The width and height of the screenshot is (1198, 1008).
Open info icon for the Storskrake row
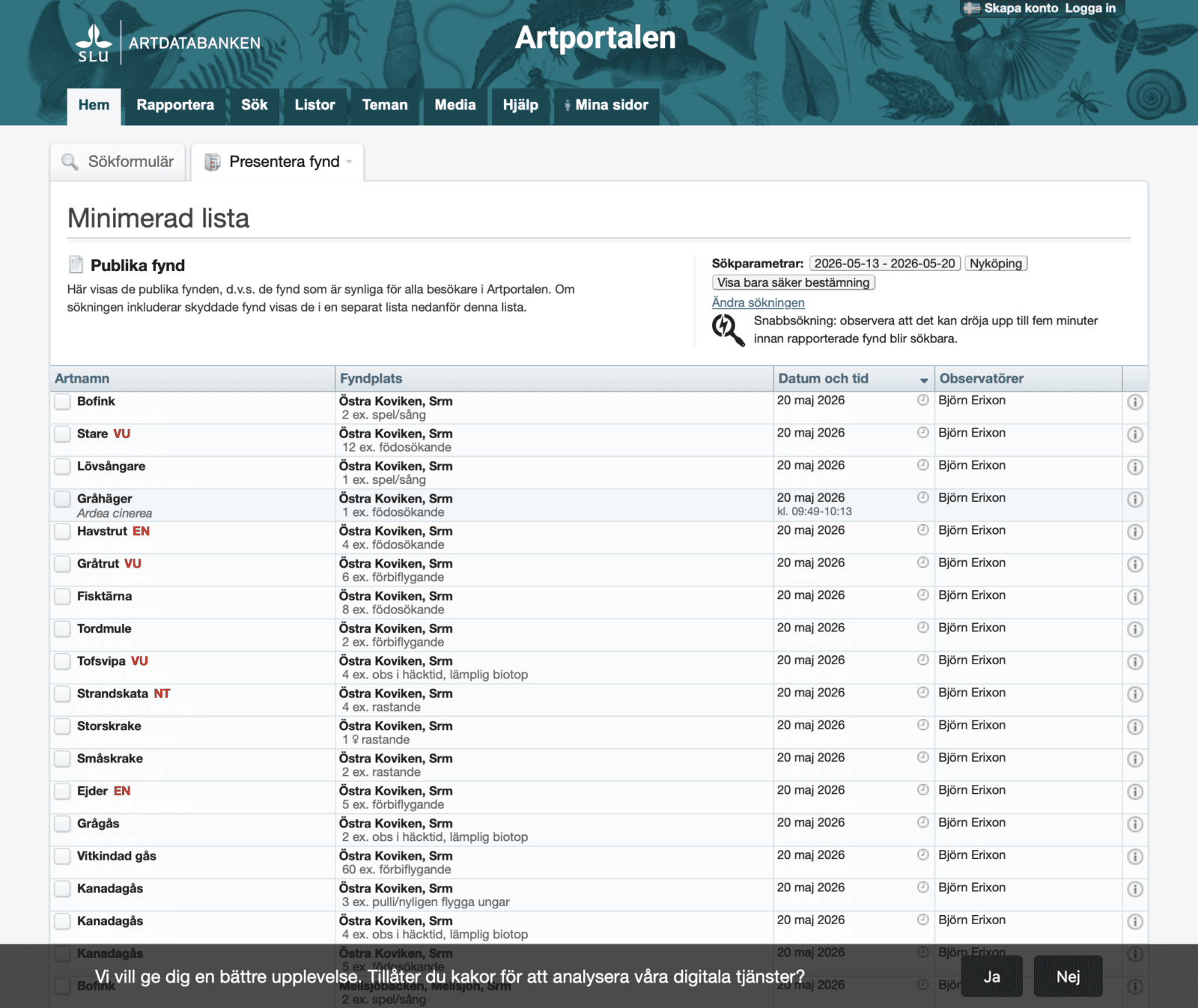pyautogui.click(x=1135, y=726)
